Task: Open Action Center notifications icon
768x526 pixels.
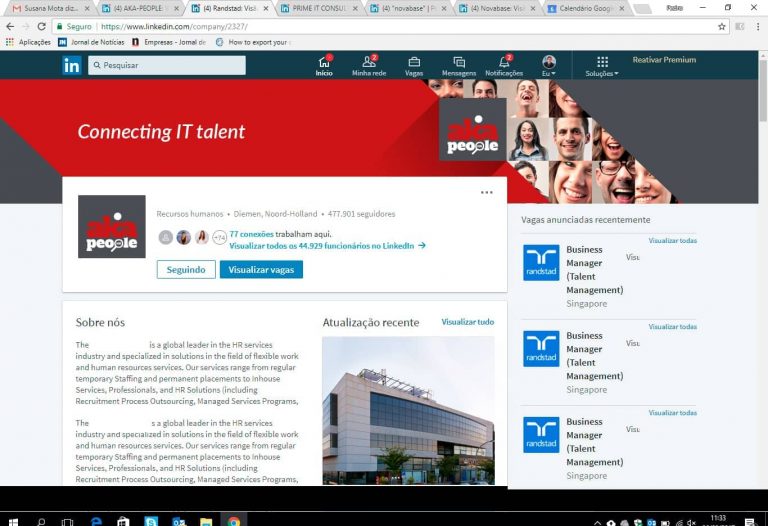Action: pyautogui.click(x=749, y=522)
